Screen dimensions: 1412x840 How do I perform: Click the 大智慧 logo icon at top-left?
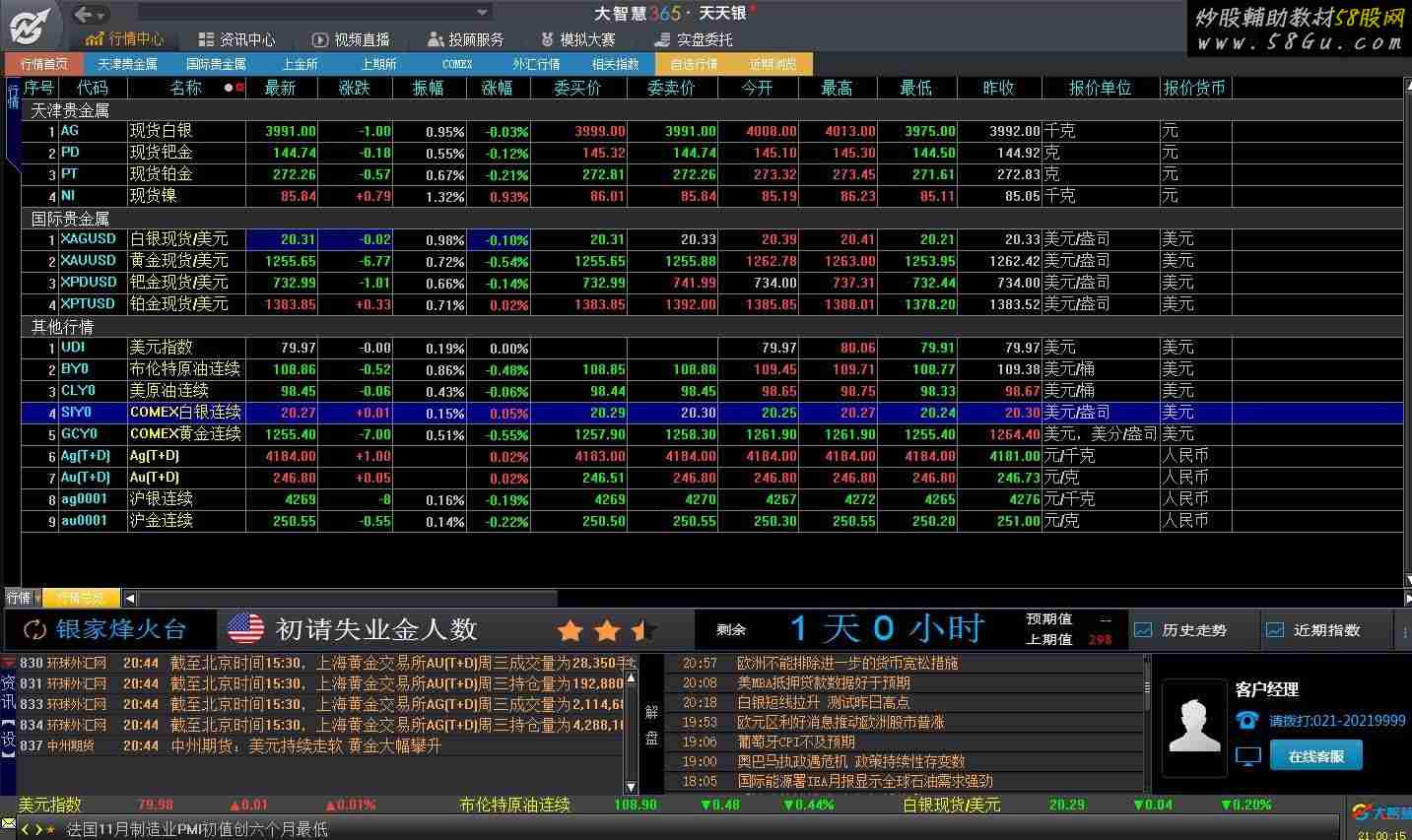[30, 27]
